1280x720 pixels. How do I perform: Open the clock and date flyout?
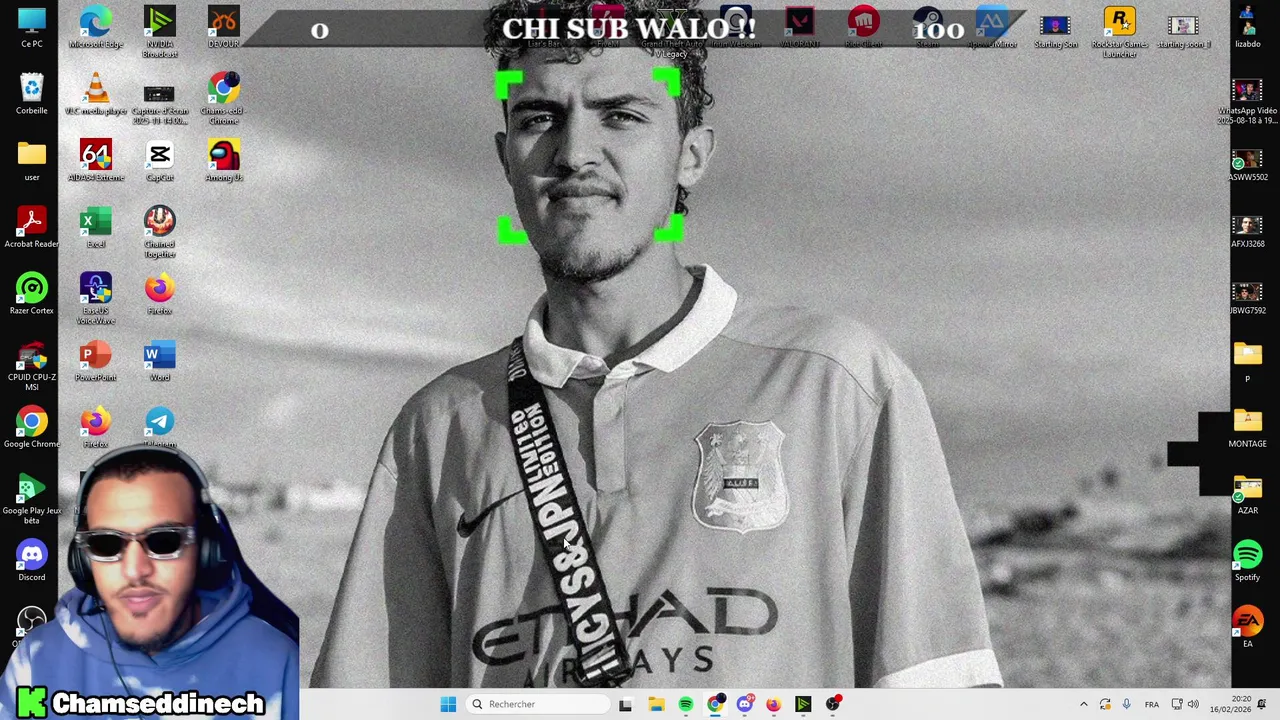[x=1230, y=704]
